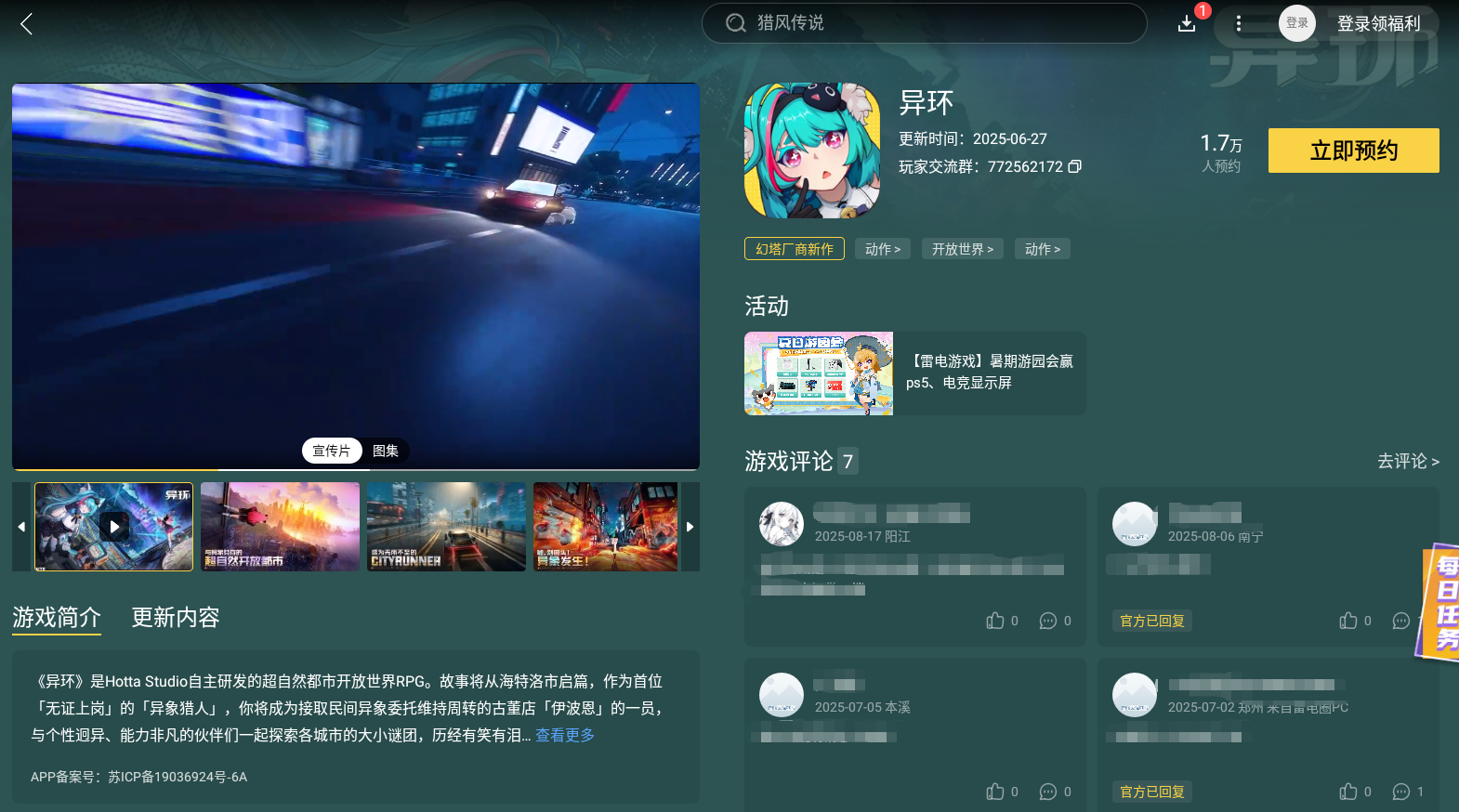Click the 幻塔厂商新作 tag
This screenshot has width=1459, height=812.
pyautogui.click(x=795, y=249)
